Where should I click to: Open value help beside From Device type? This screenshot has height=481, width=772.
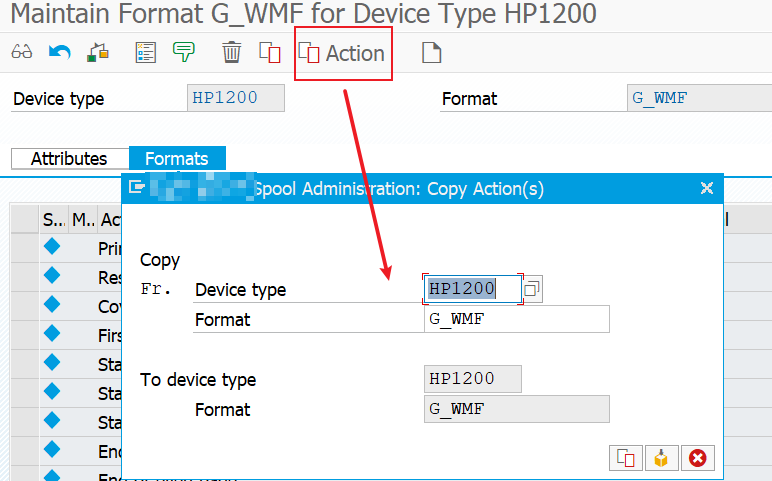(532, 289)
